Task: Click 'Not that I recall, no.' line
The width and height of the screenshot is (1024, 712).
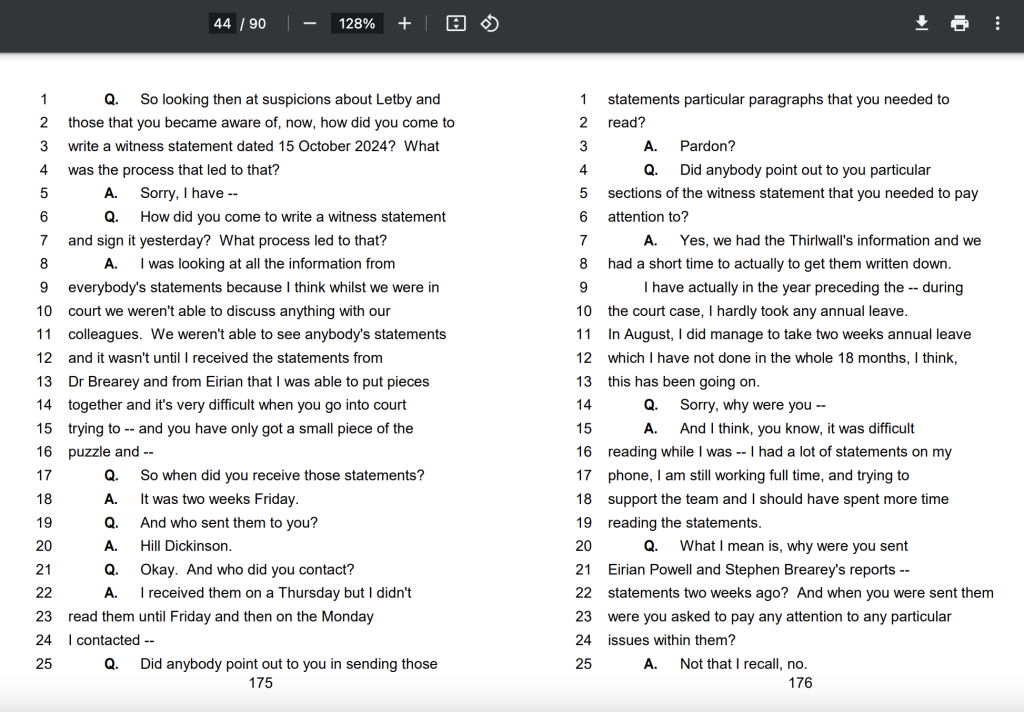Action: pos(743,664)
